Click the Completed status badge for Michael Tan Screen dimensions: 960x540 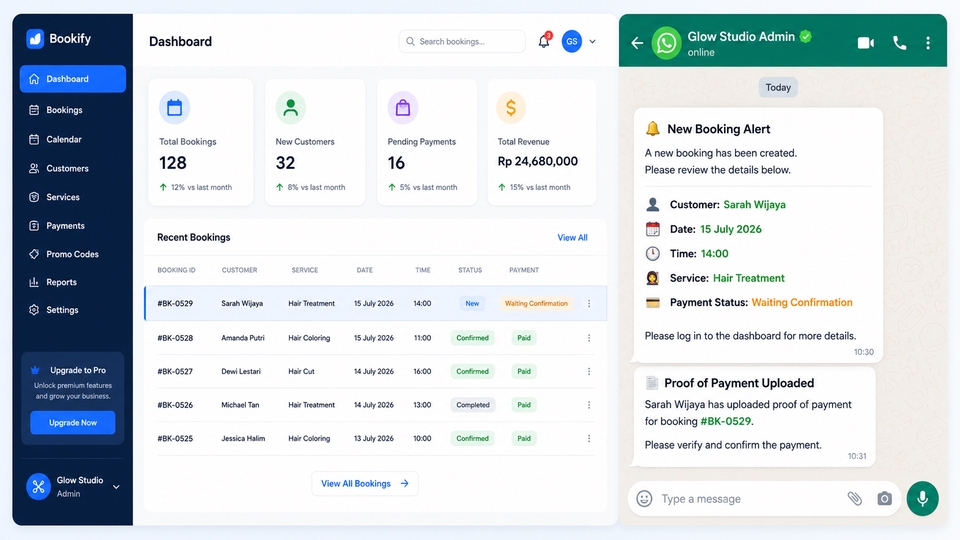point(473,405)
